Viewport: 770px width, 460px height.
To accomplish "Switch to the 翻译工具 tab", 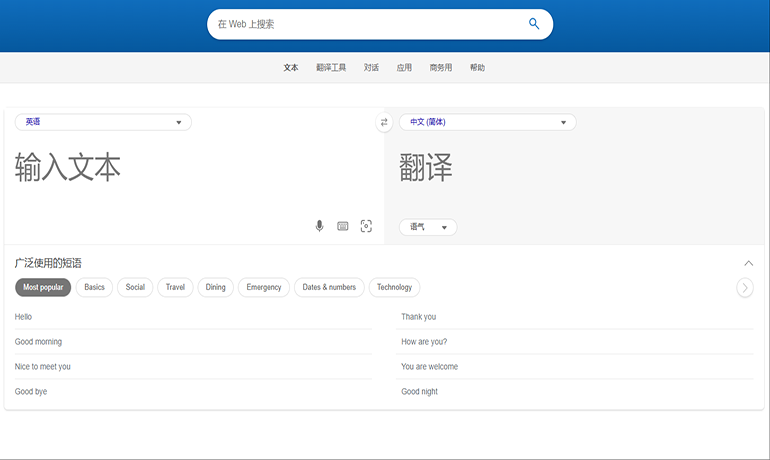I will coord(331,68).
